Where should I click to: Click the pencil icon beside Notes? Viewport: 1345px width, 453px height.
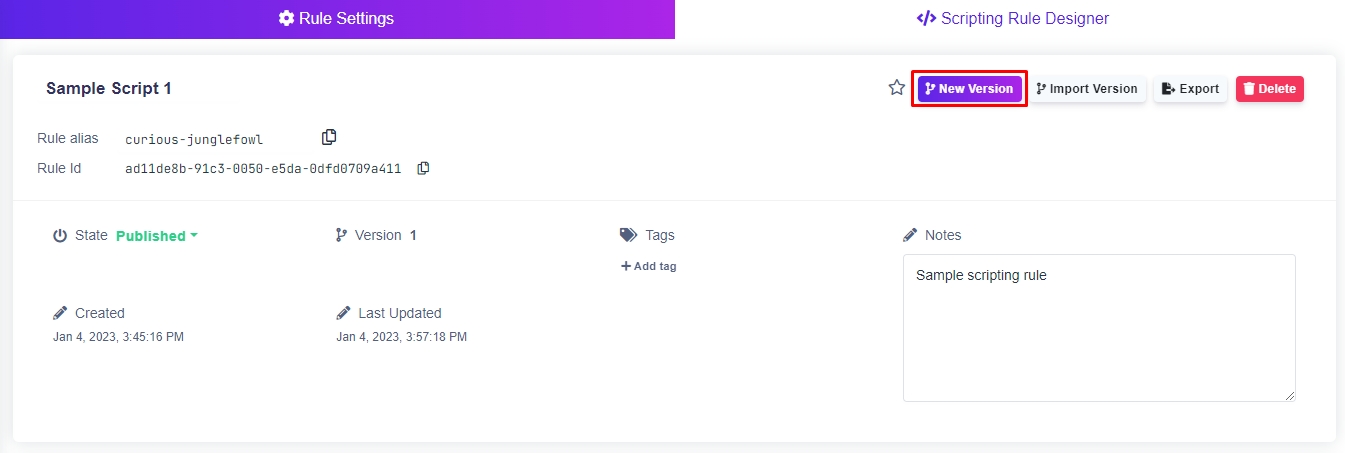[x=910, y=235]
